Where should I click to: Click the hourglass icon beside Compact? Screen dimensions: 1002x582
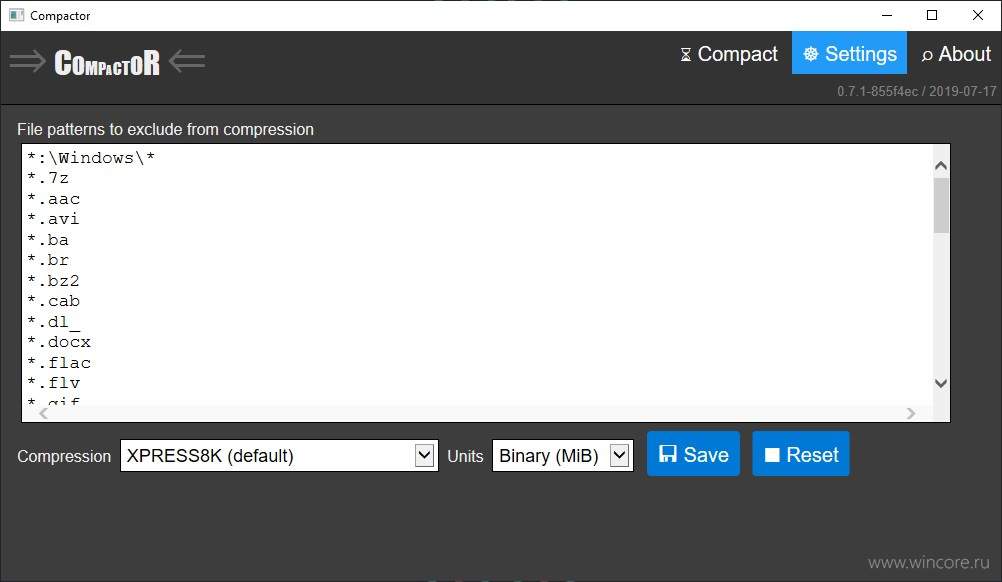coord(686,55)
